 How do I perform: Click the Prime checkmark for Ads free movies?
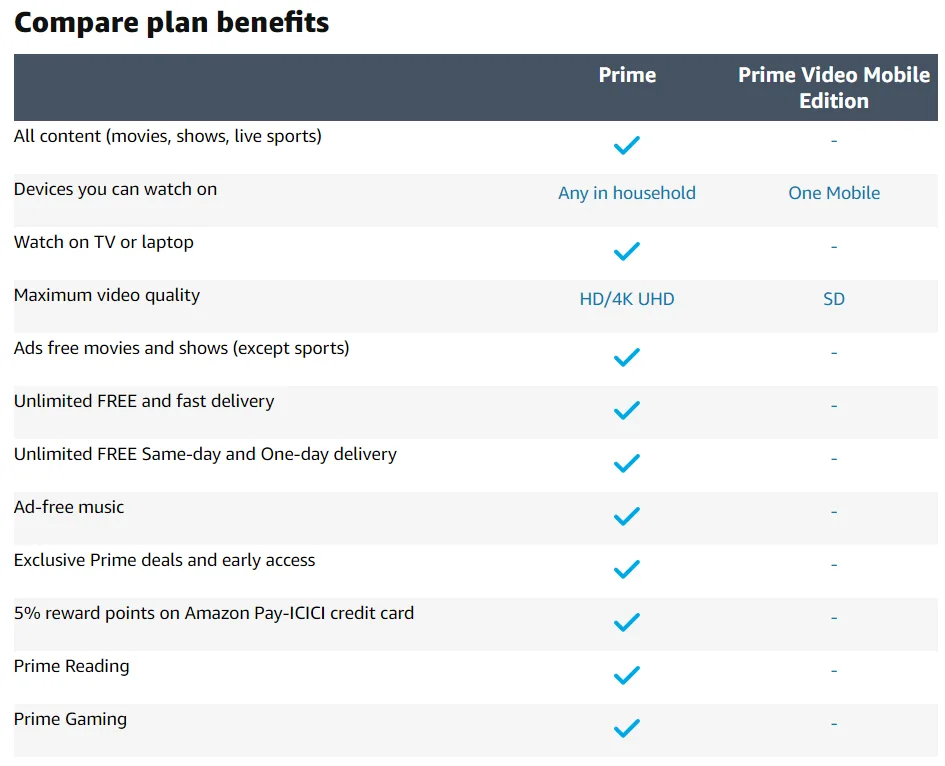[626, 358]
